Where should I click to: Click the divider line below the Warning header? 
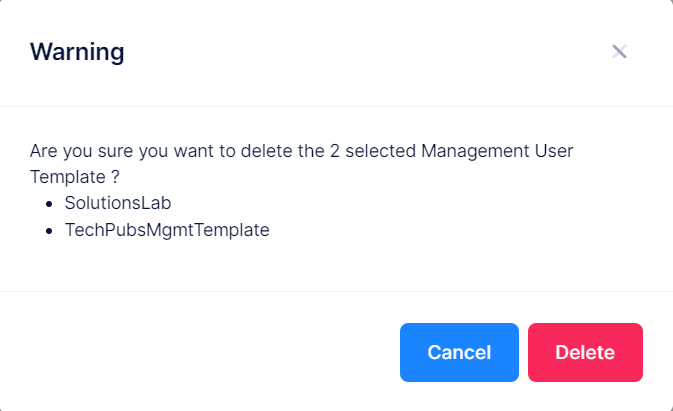click(336, 106)
